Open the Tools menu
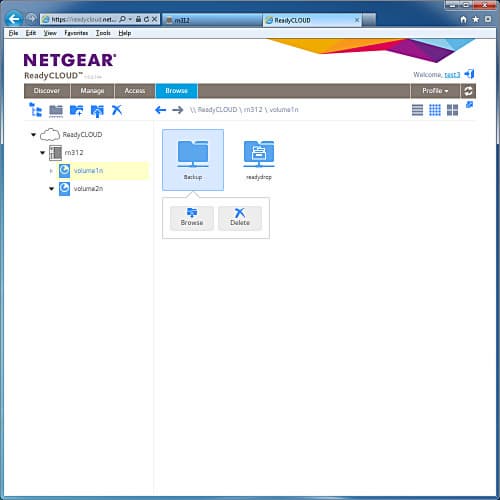Screen dimensions: 500x500 coord(103,33)
